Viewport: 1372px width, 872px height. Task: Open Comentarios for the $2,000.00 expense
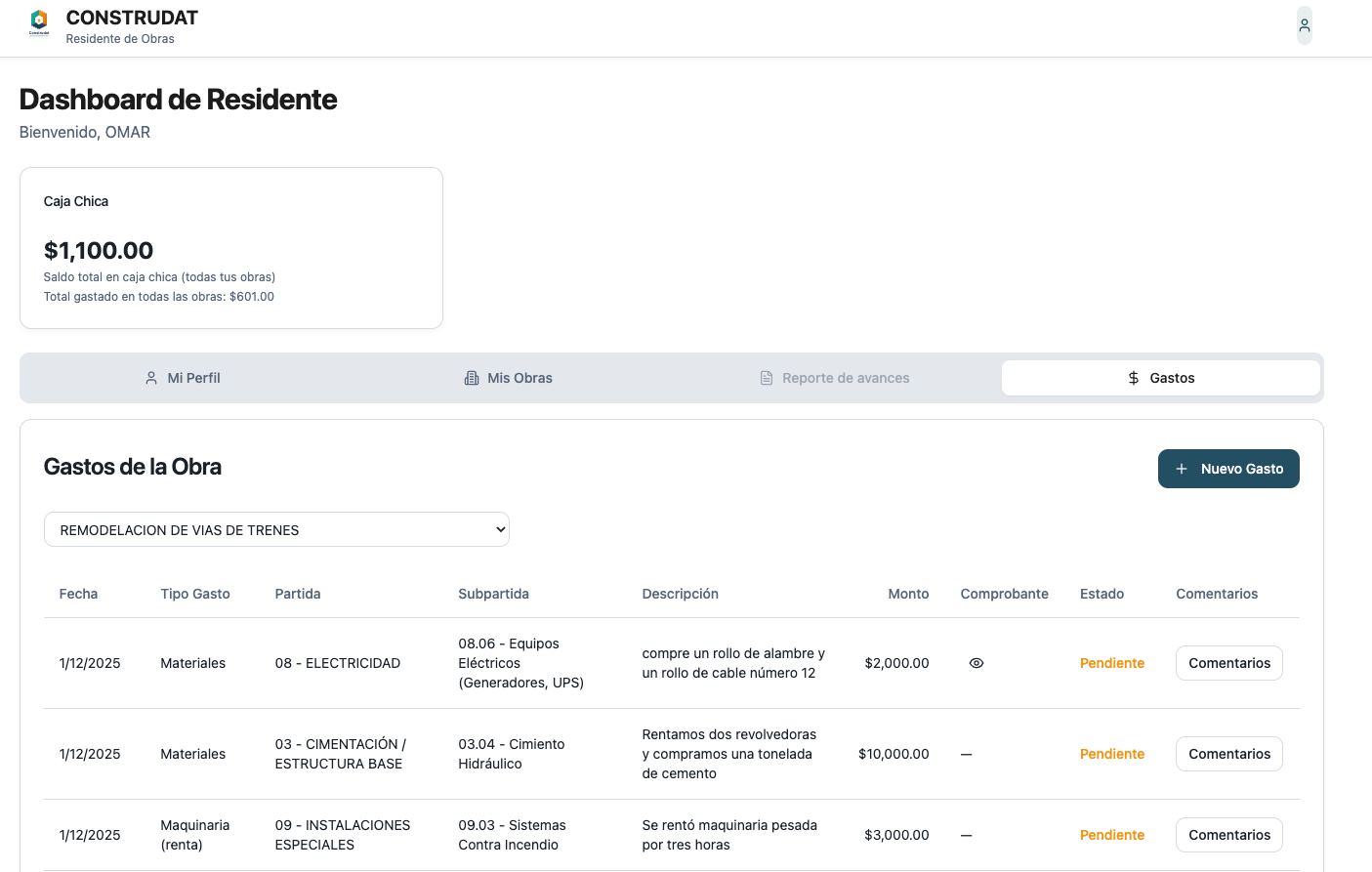1228,663
